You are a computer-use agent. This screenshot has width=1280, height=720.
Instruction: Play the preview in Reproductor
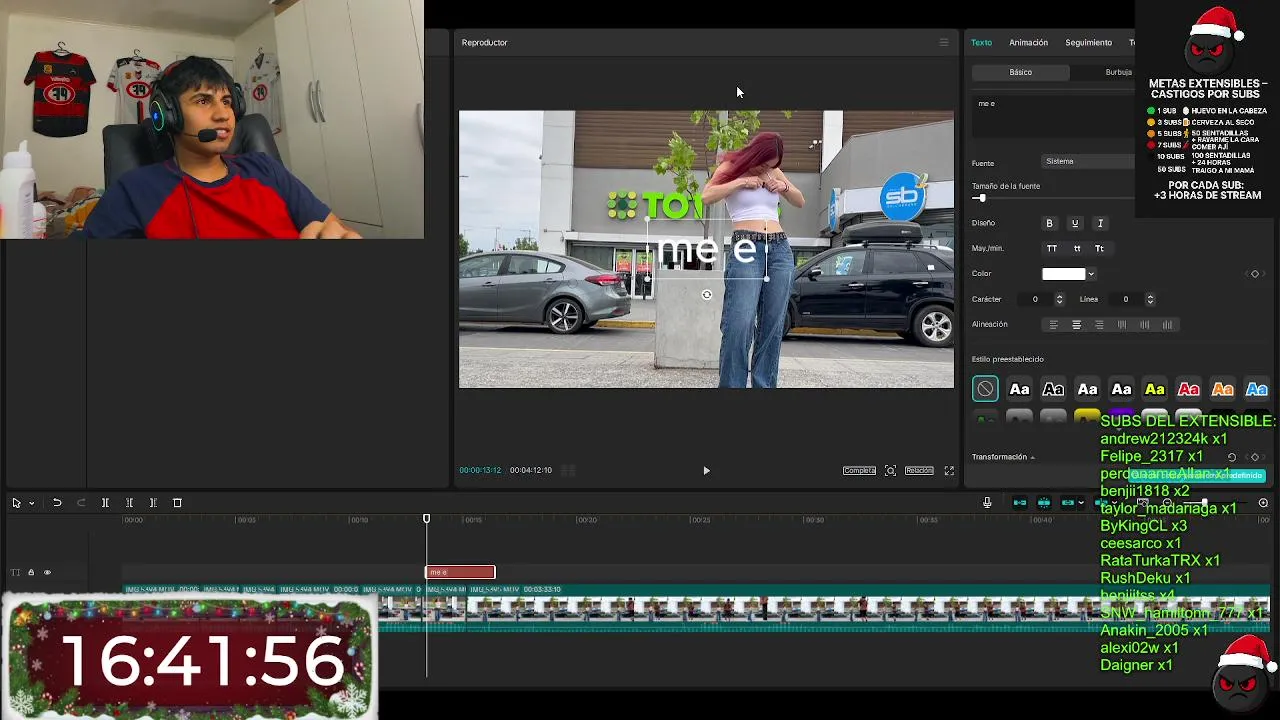pos(706,470)
